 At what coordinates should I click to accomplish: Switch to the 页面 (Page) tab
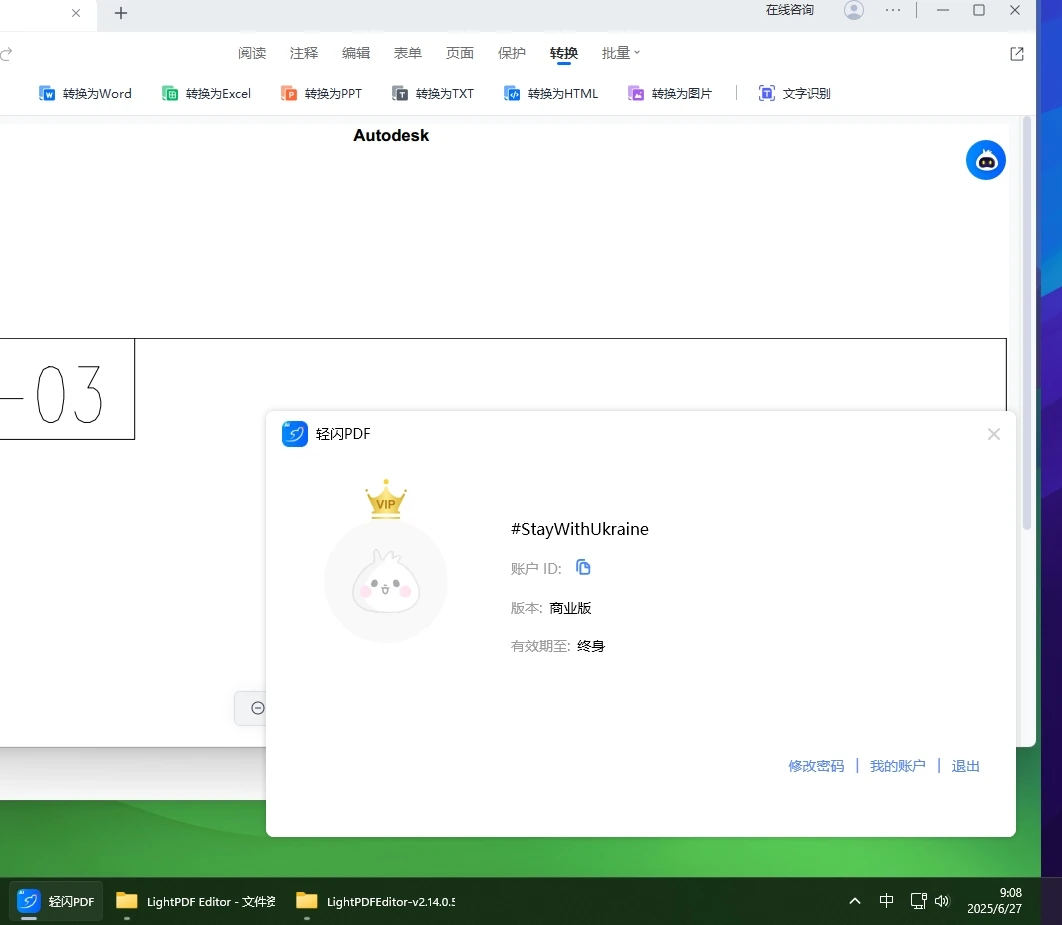coord(460,53)
